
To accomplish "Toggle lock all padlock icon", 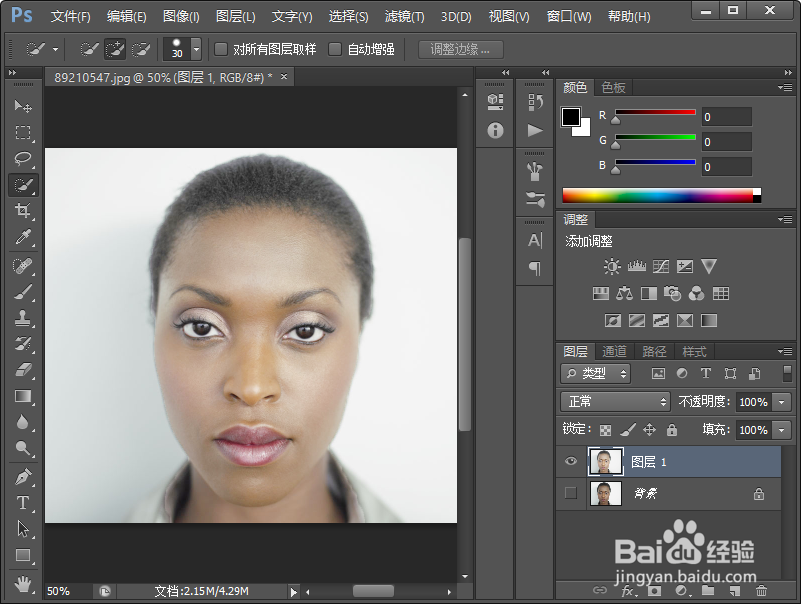I will click(x=672, y=430).
